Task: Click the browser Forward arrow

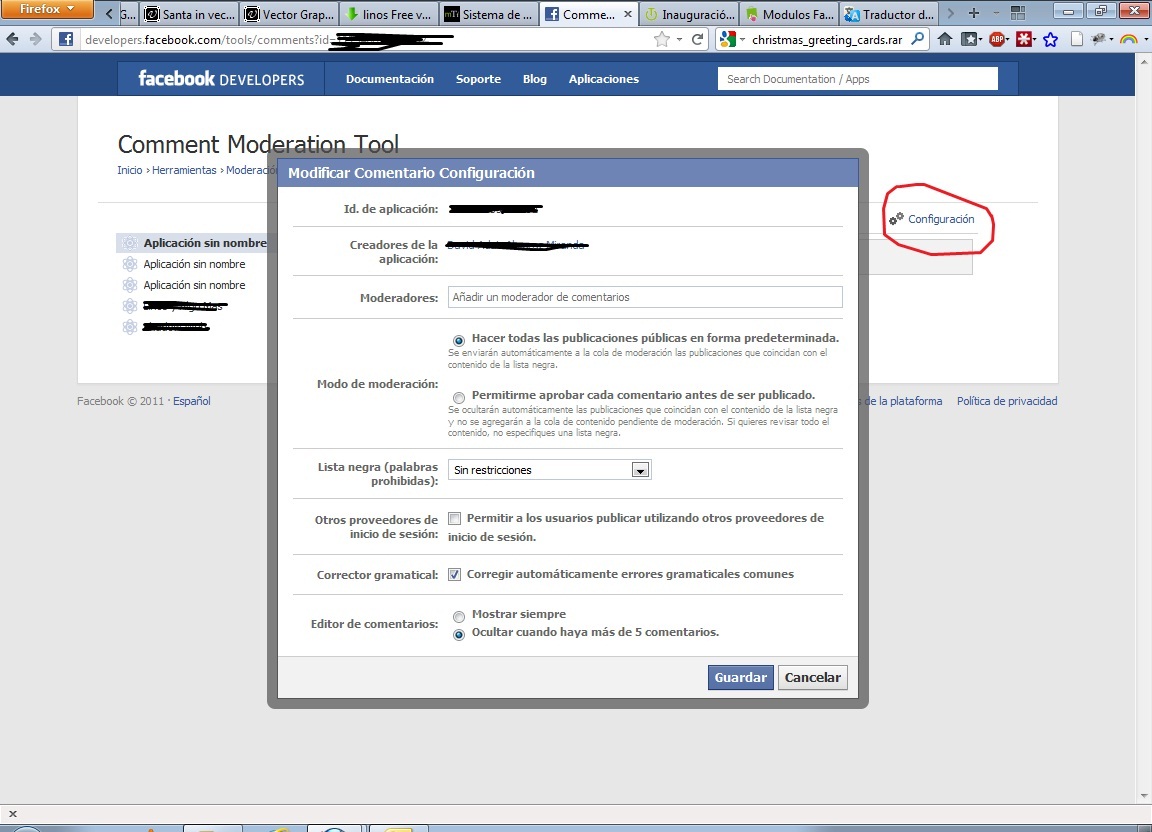Action: click(35, 40)
